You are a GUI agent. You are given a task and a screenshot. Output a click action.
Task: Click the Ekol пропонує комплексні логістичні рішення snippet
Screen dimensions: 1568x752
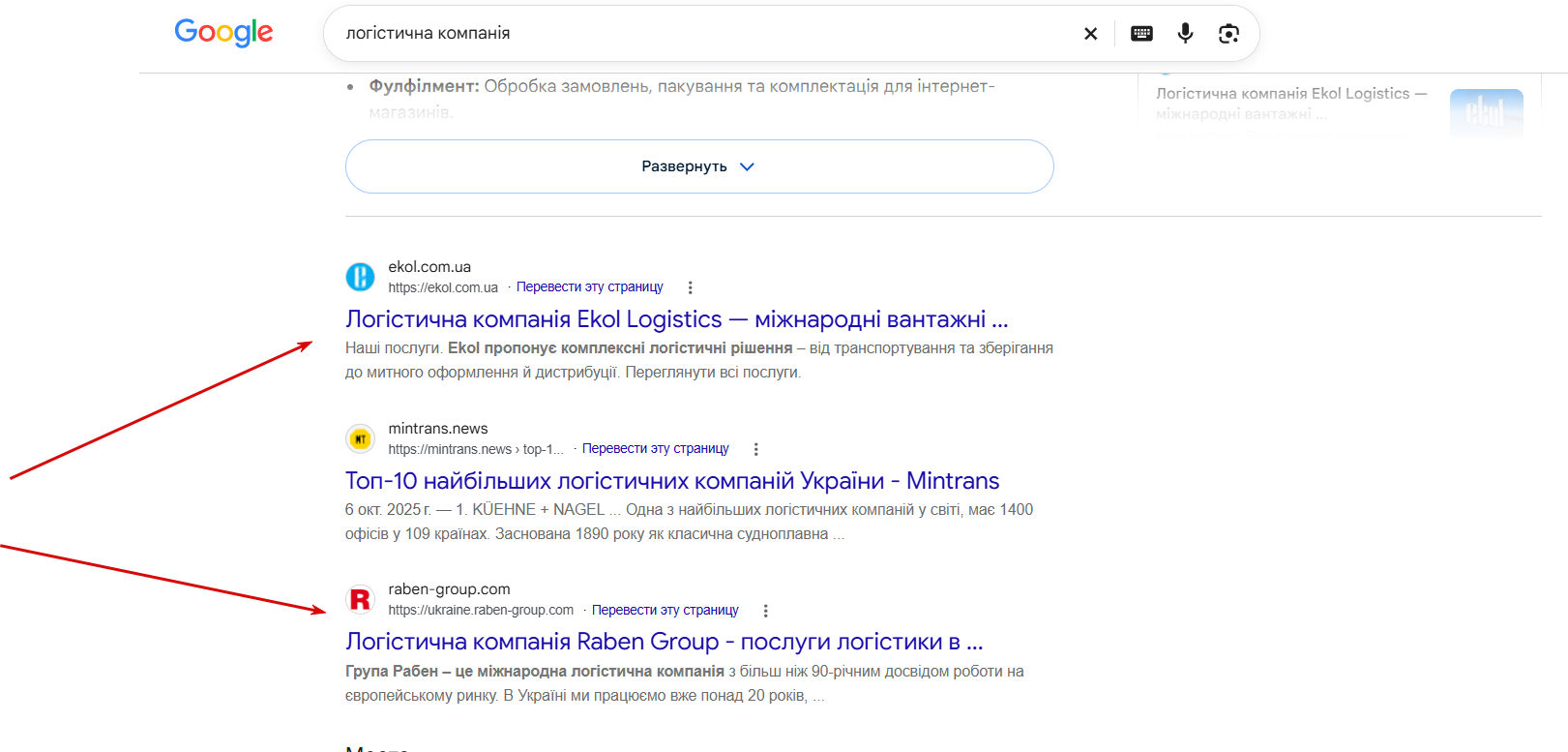click(620, 348)
